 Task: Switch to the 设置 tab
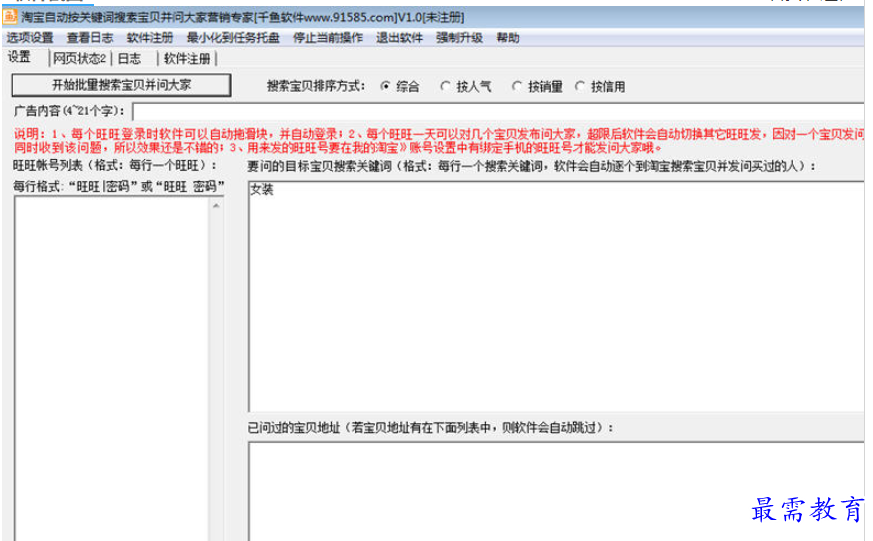click(x=20, y=57)
